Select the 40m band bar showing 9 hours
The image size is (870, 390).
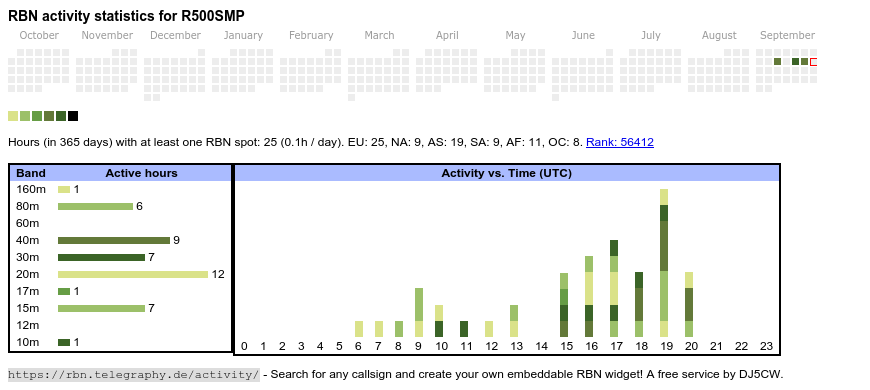pyautogui.click(x=114, y=240)
